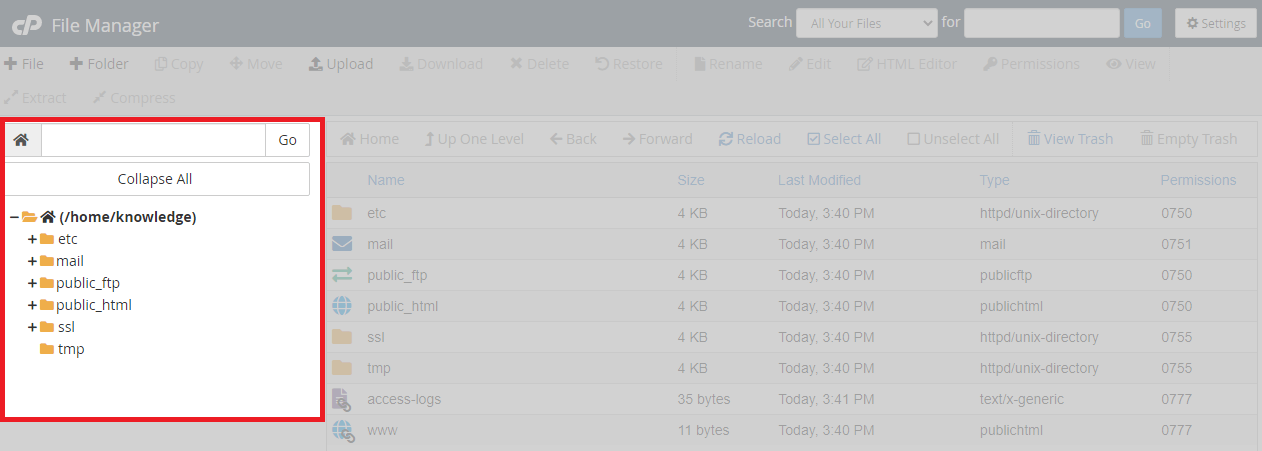
Task: Click the public_html globe icon in list
Action: point(343,305)
